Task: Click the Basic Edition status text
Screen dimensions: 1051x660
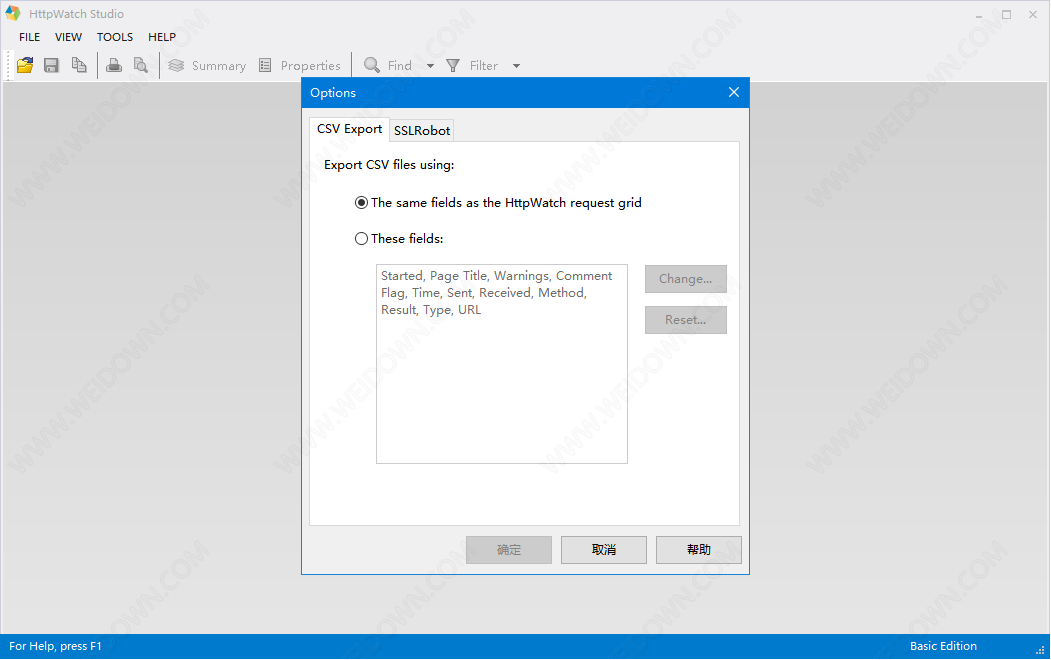Action: tap(943, 646)
